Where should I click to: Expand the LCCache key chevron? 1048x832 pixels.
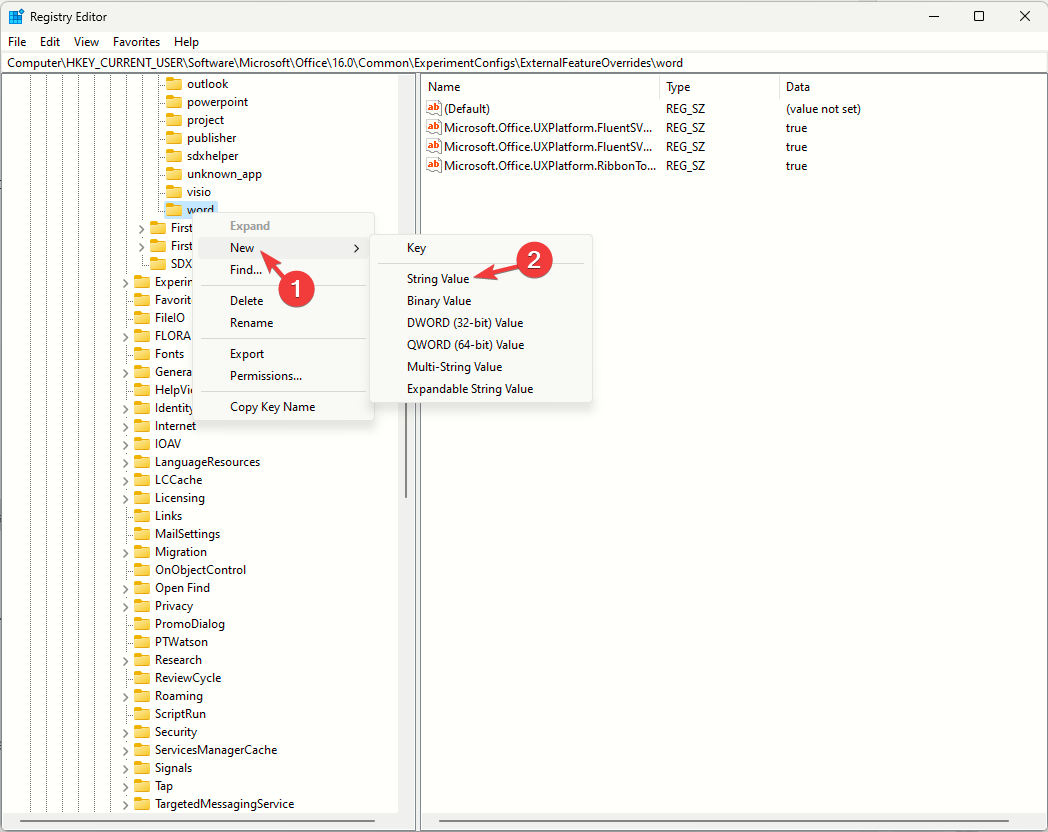126,480
